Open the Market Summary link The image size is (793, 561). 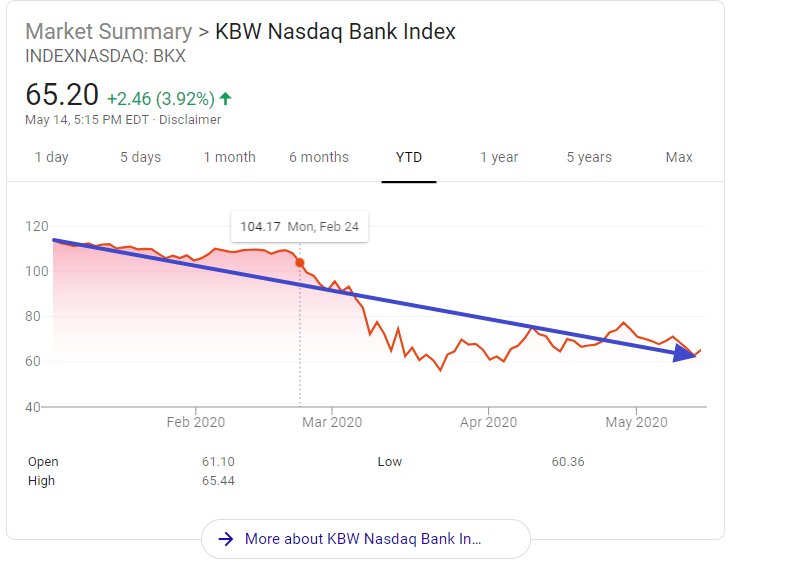click(109, 31)
